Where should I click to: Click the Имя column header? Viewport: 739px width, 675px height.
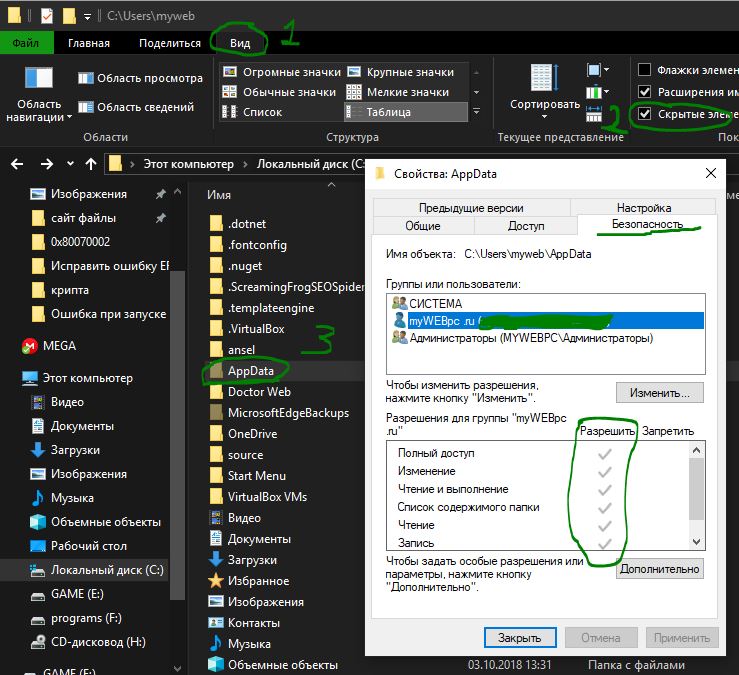click(x=219, y=195)
